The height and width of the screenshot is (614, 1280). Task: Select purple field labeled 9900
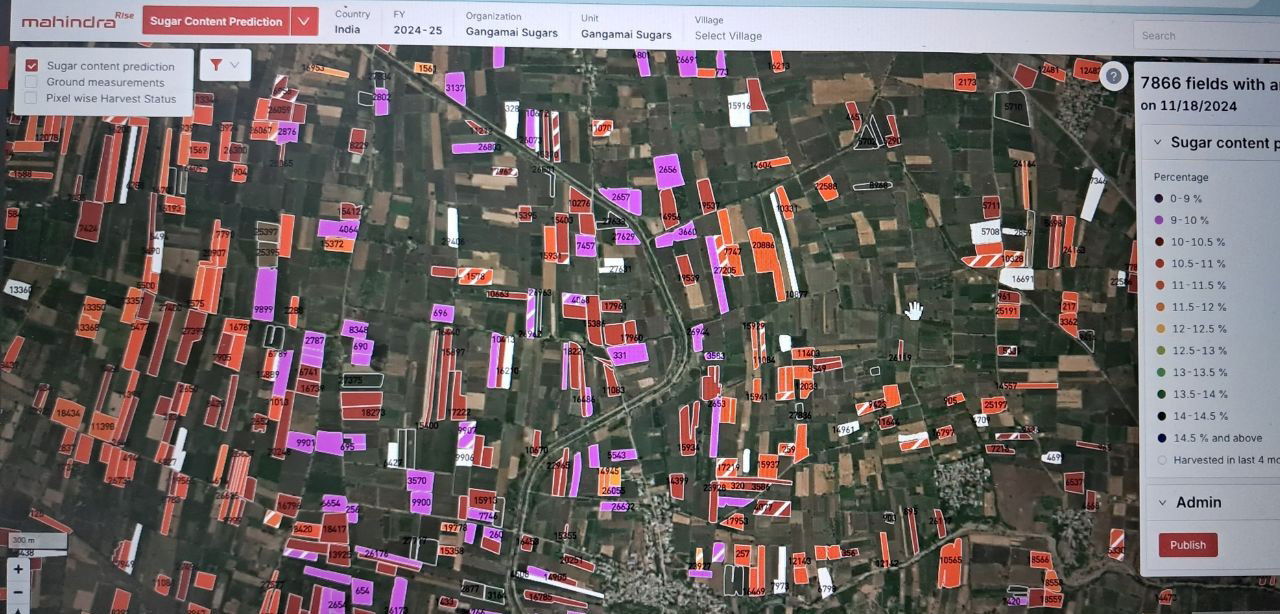click(x=421, y=501)
